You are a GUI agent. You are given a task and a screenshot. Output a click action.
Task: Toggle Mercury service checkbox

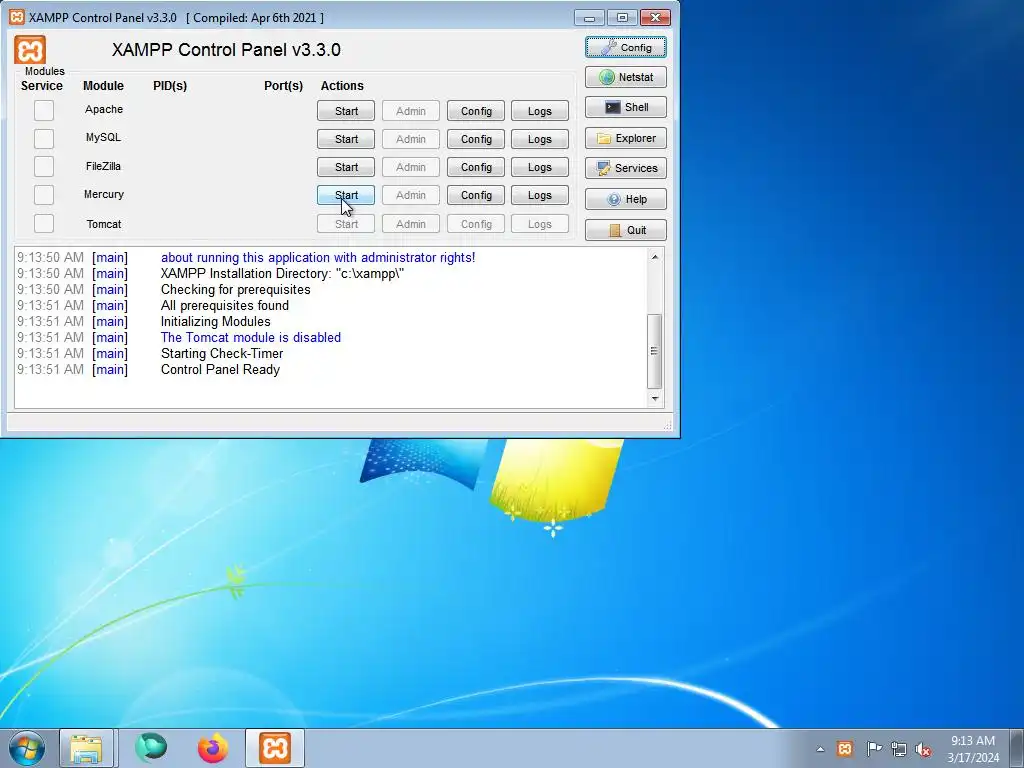coord(44,195)
